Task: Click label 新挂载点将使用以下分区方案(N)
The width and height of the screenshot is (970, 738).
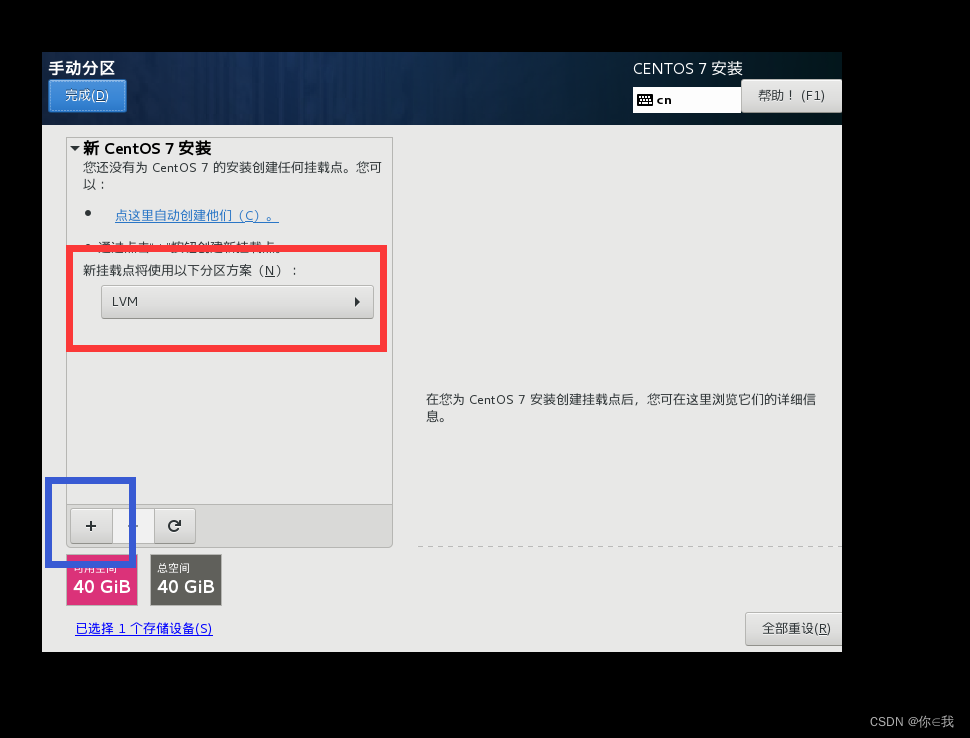Action: point(190,271)
